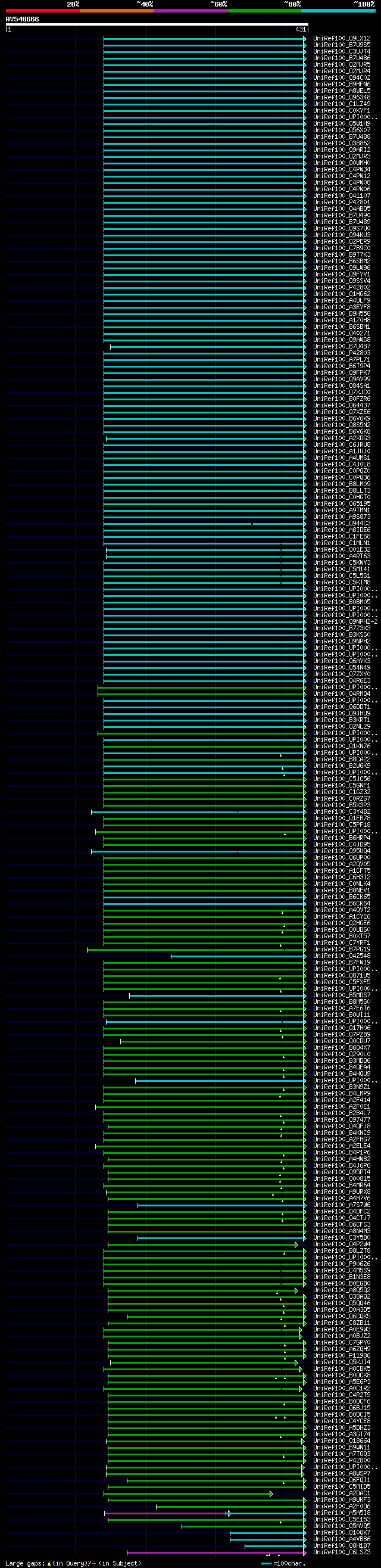Click the white query sequence ruler bar

(x=157, y=25)
